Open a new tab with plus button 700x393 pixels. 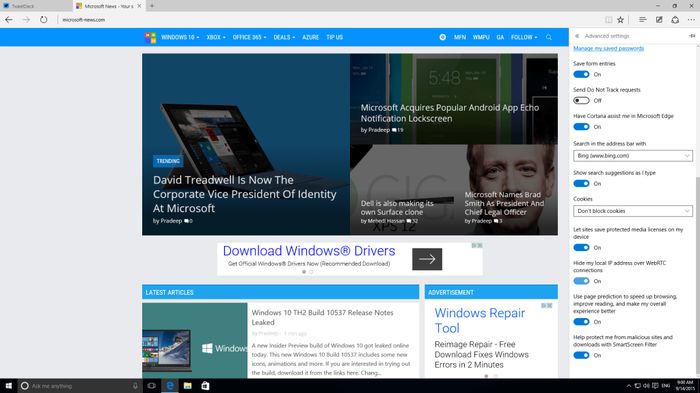pos(152,6)
